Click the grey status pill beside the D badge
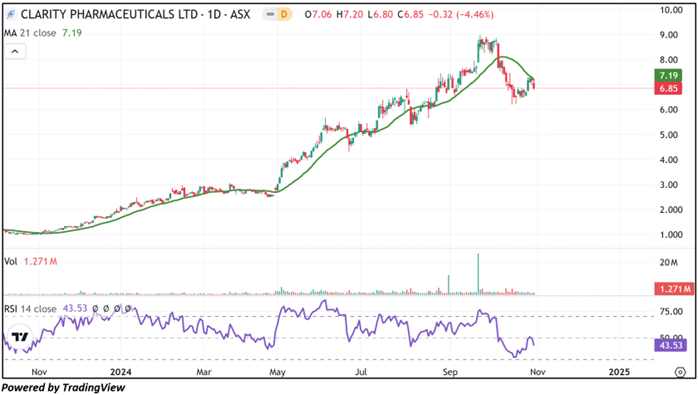This screenshot has height=395, width=698. point(270,15)
